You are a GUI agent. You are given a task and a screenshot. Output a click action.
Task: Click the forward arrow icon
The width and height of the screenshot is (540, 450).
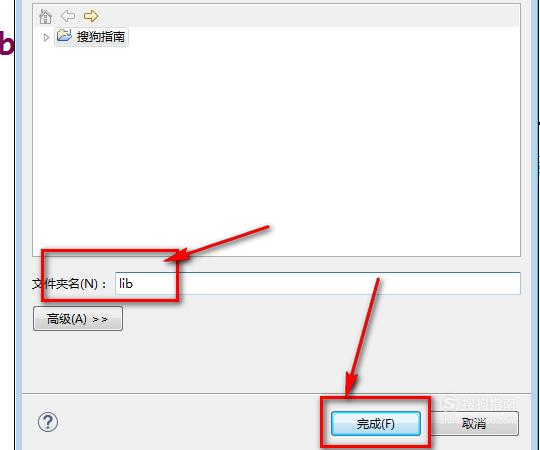click(91, 16)
